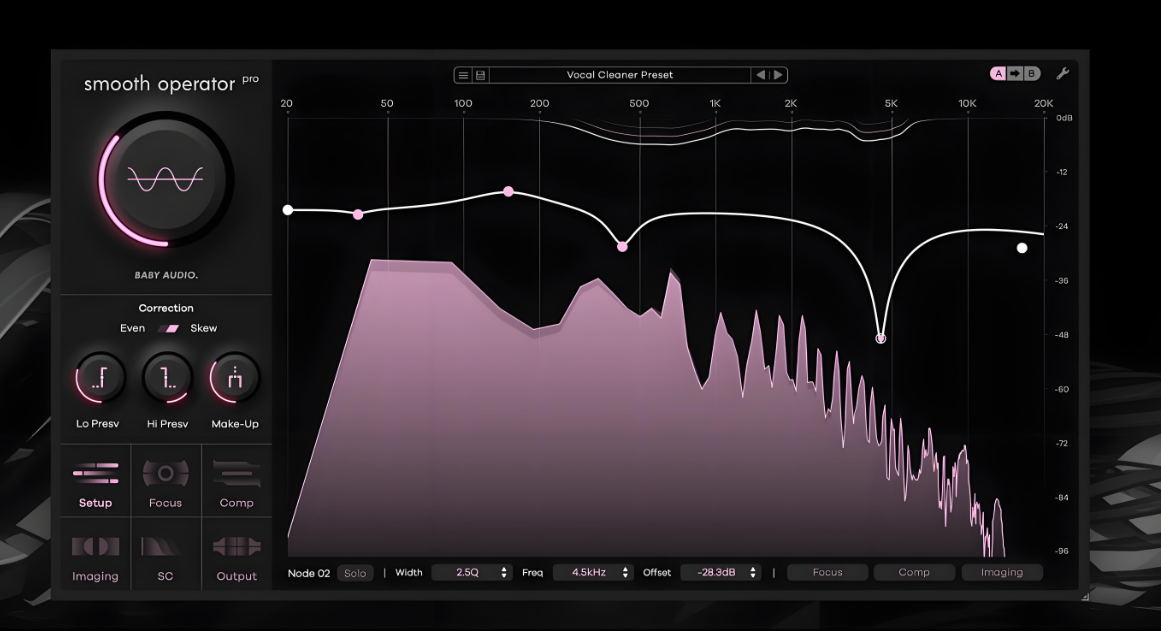The image size is (1161, 631).
Task: Click the '-48' dB scale label
Action: click(x=1062, y=335)
